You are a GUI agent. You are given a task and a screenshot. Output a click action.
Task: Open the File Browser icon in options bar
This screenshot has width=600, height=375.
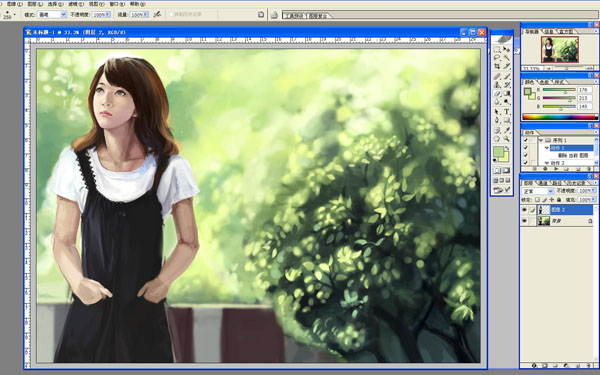274,15
